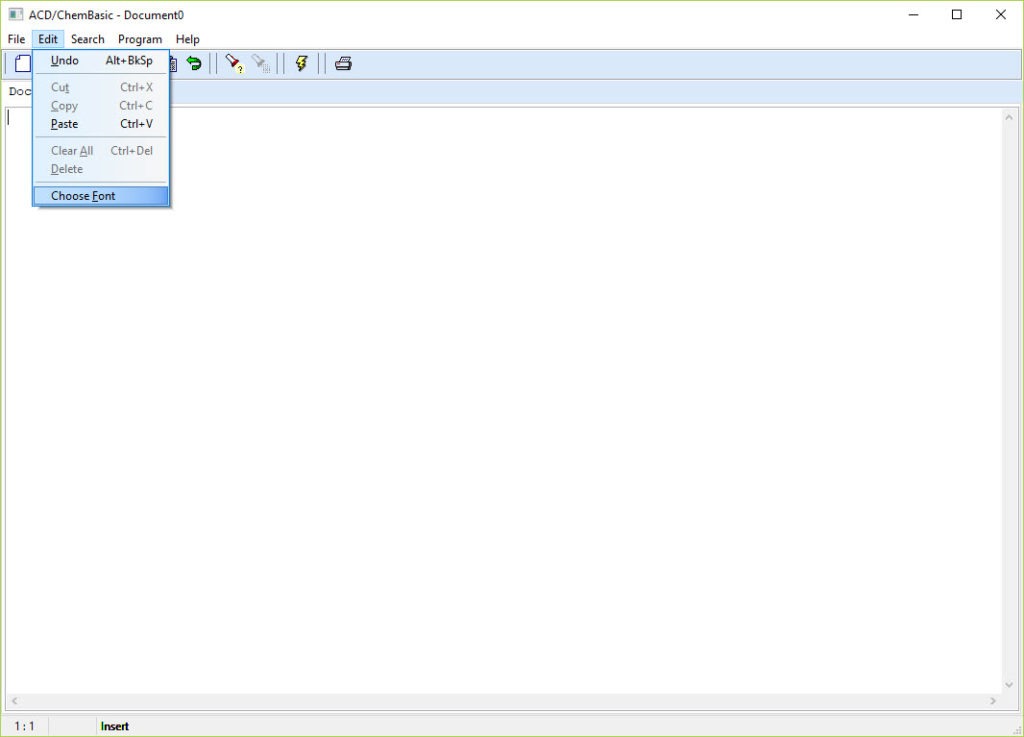Select Cut in the Edit menu
This screenshot has width=1024, height=737.
point(101,87)
